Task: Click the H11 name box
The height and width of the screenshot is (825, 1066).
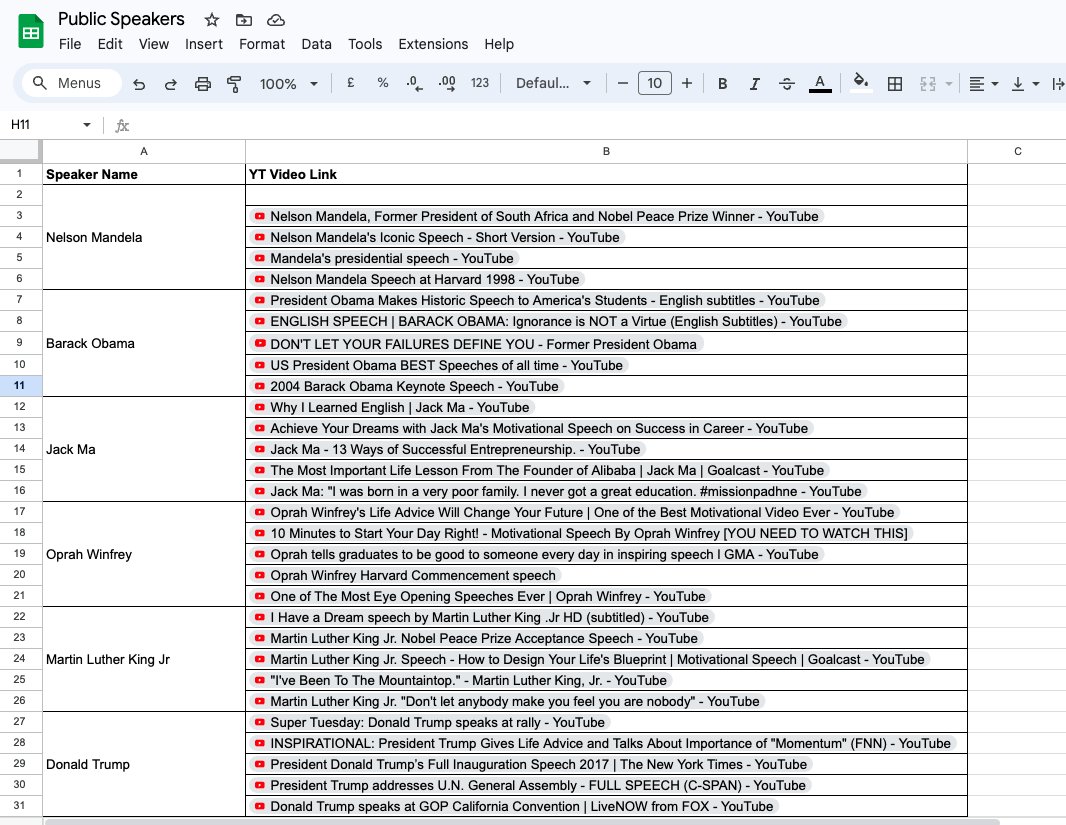Action: pos(41,125)
